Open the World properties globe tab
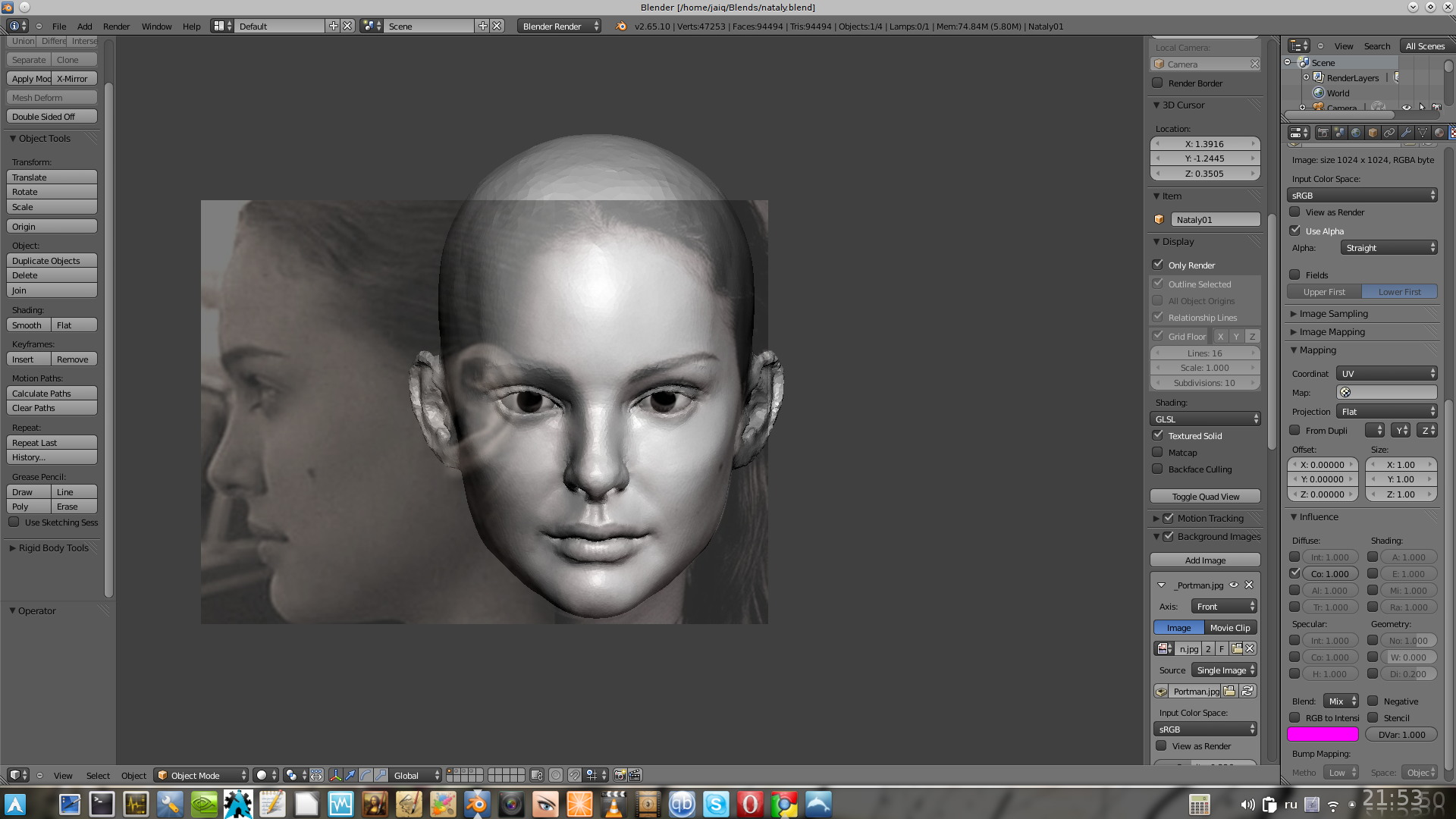This screenshot has width=1456, height=819. point(1356,133)
